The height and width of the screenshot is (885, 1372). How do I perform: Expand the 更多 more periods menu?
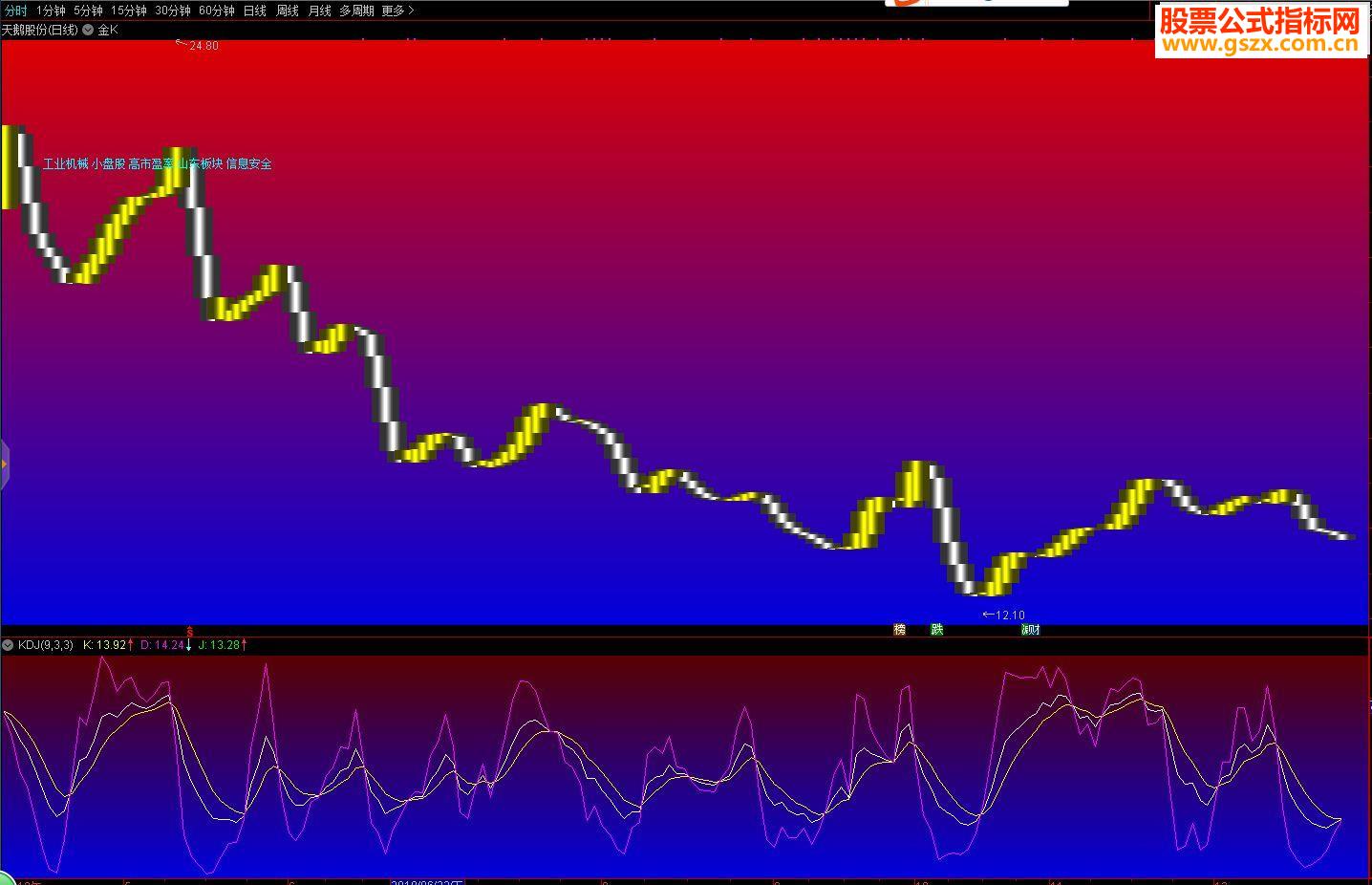[x=397, y=11]
